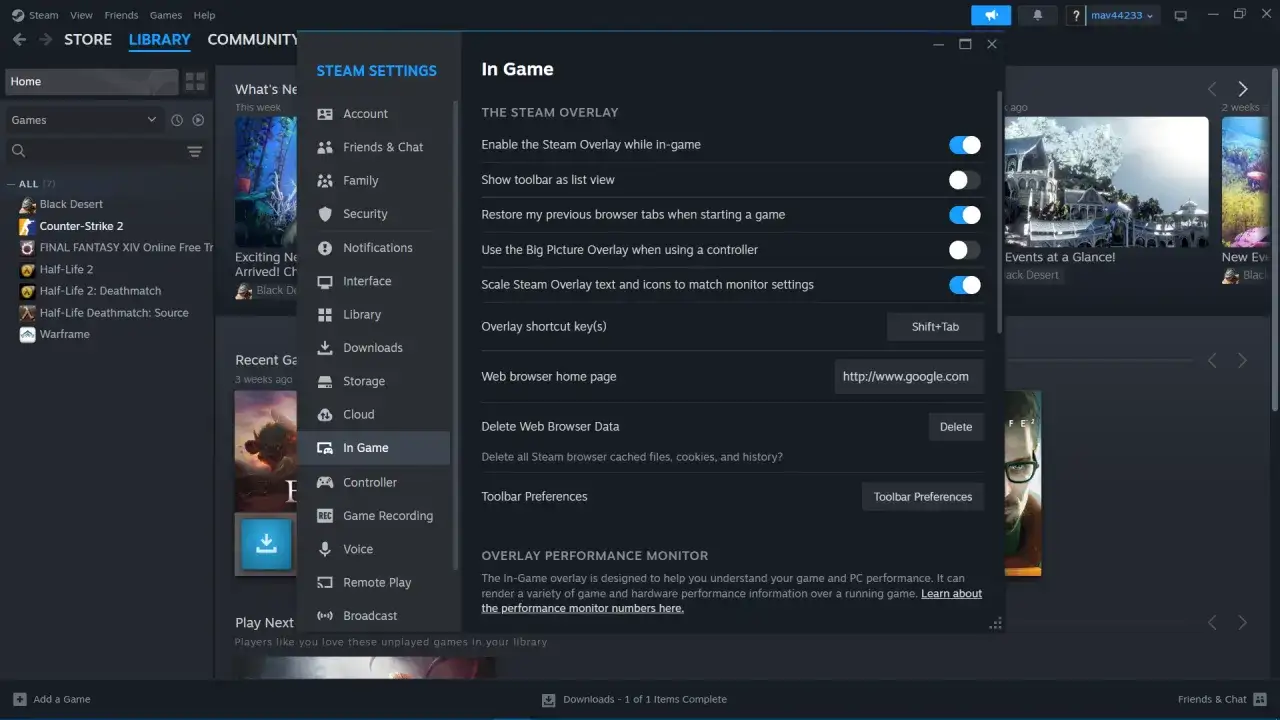
Task: Click the Steam logo in the title bar
Action: pyautogui.click(x=18, y=15)
